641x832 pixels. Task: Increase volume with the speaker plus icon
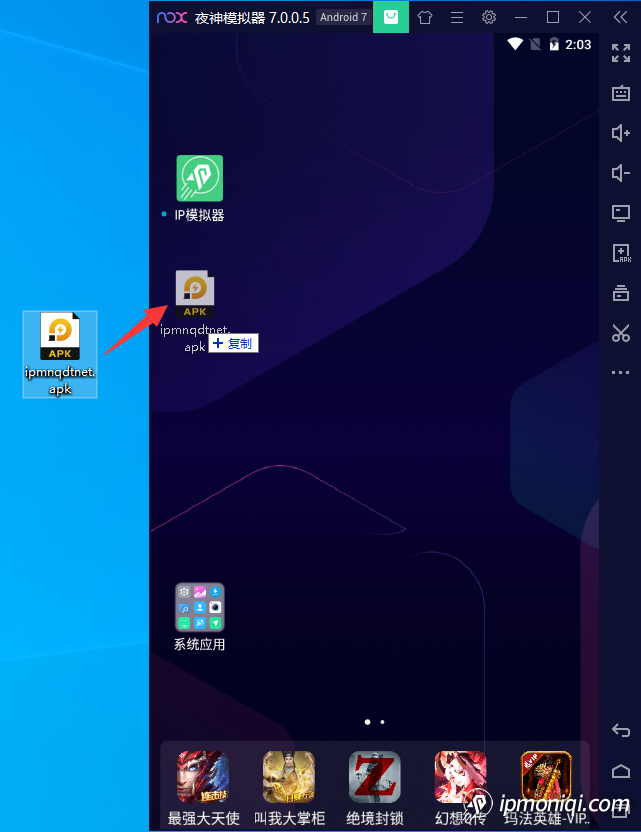[621, 133]
